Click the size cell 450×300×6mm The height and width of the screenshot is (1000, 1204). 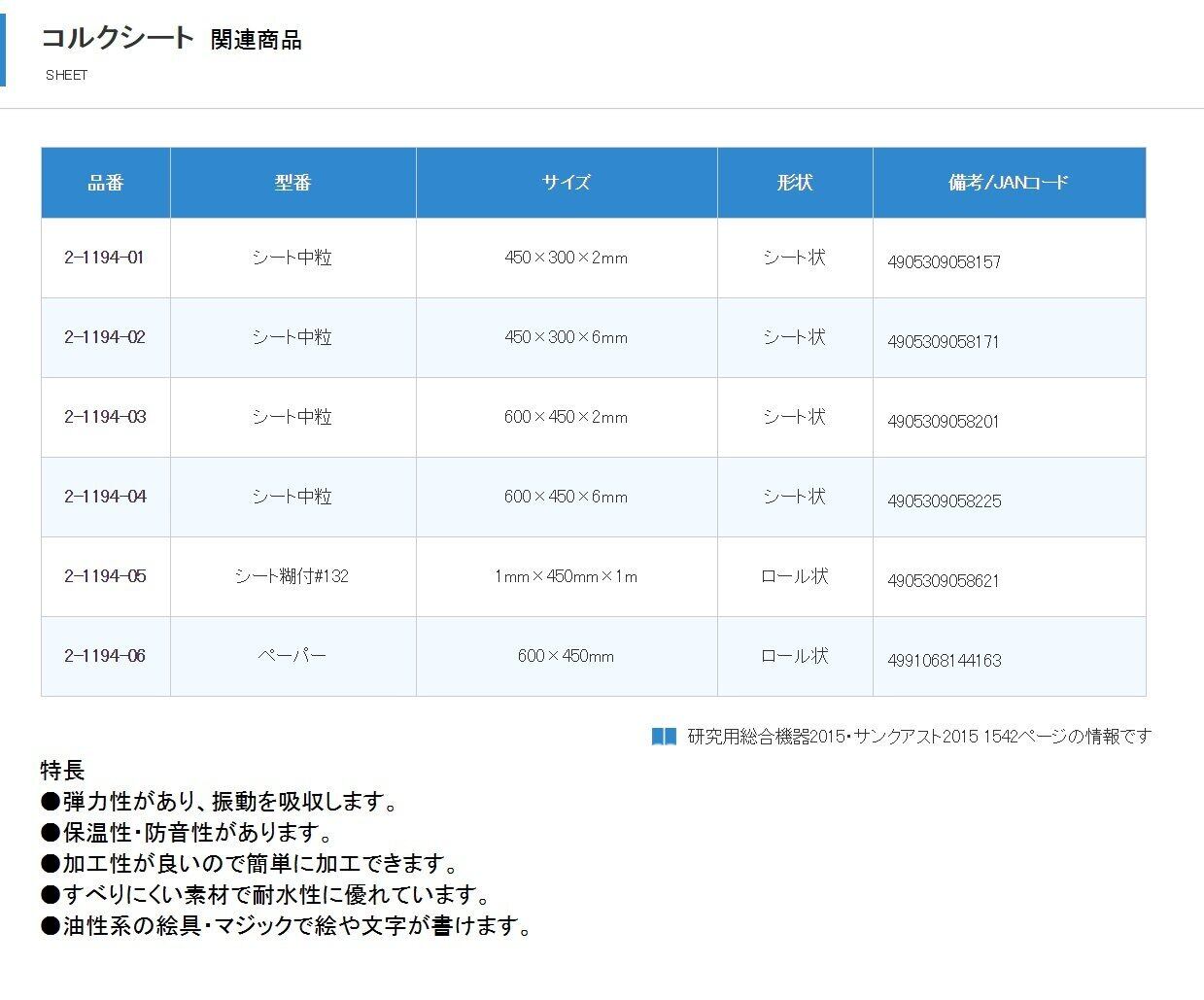point(566,337)
